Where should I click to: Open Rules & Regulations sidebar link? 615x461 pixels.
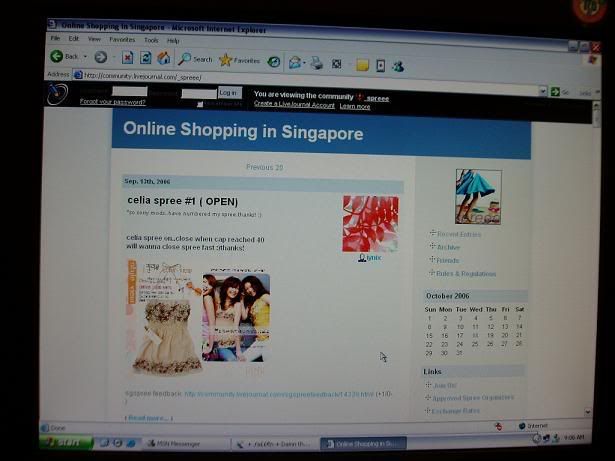click(466, 273)
